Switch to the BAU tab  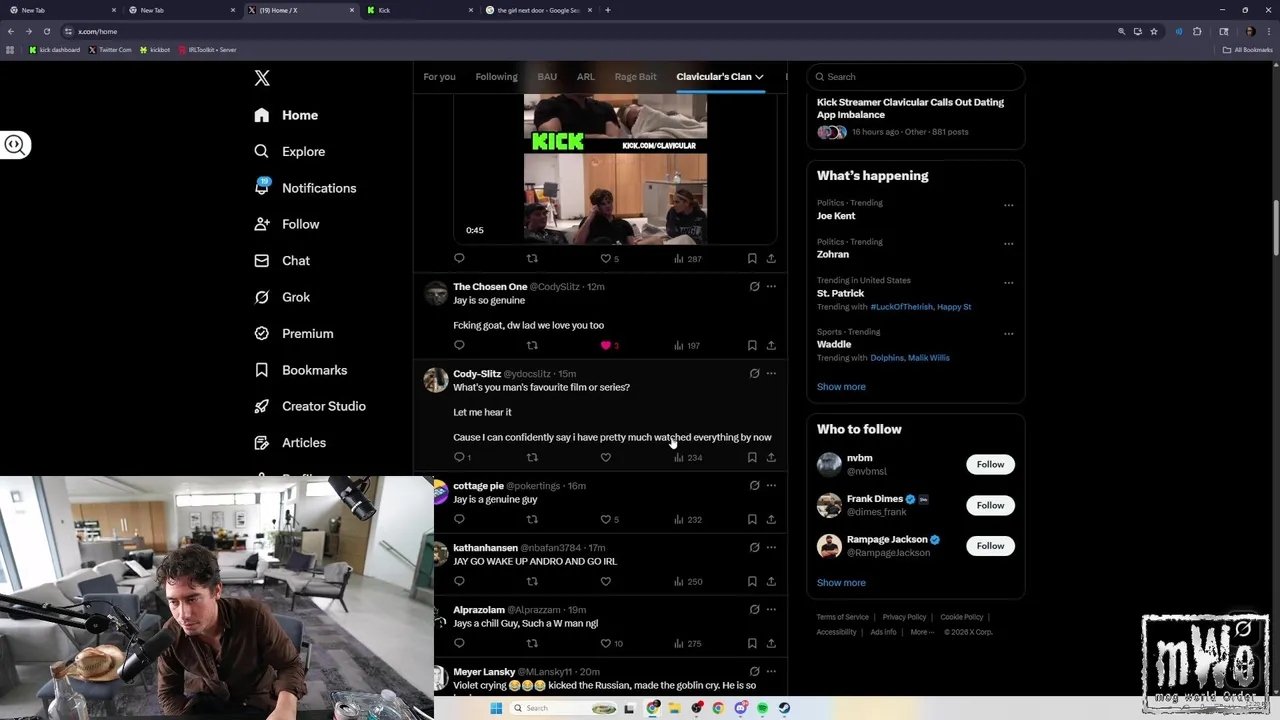pyautogui.click(x=547, y=77)
